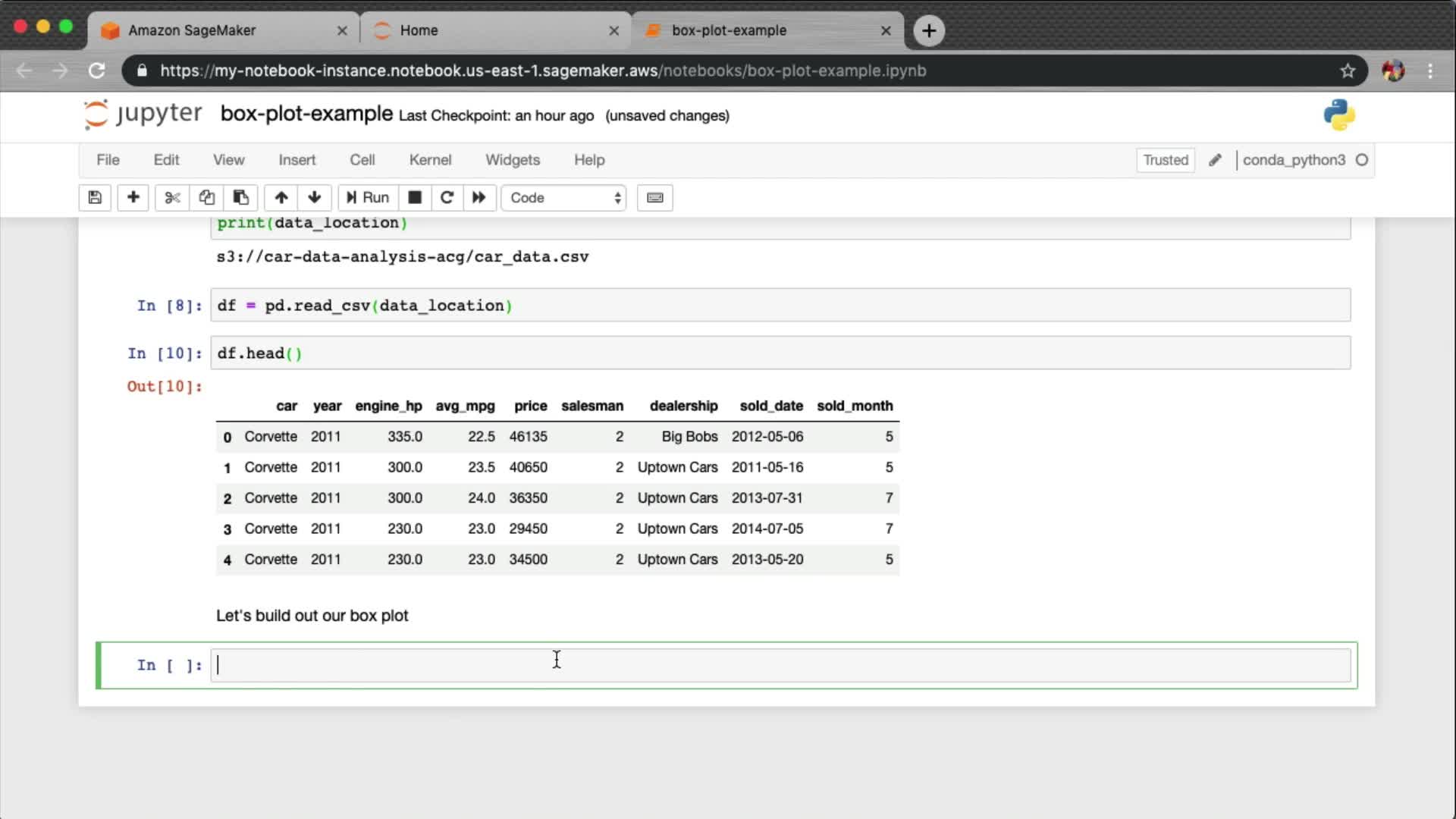The width and height of the screenshot is (1456, 819).
Task: Open the command palette keyboard icon
Action: click(654, 198)
